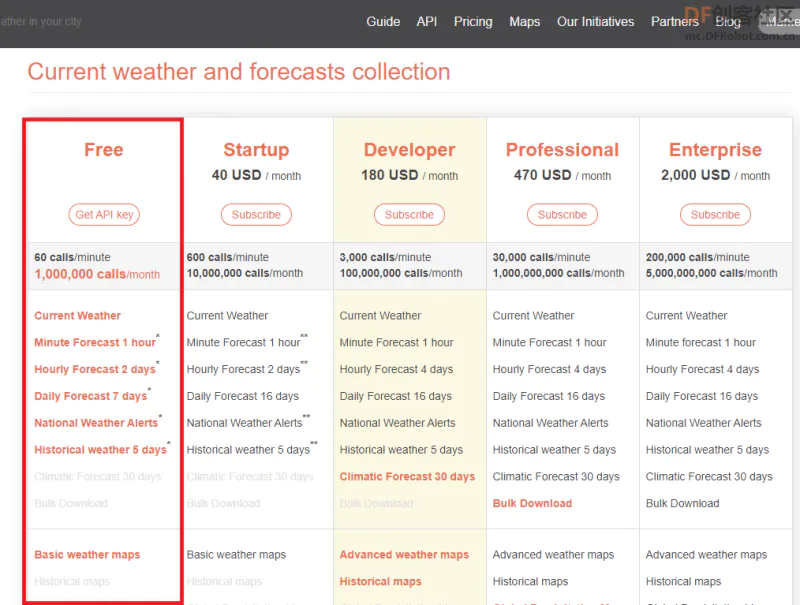This screenshot has width=800, height=605.
Task: Click the 600 calls/minute Startup limit
Action: tap(228, 257)
